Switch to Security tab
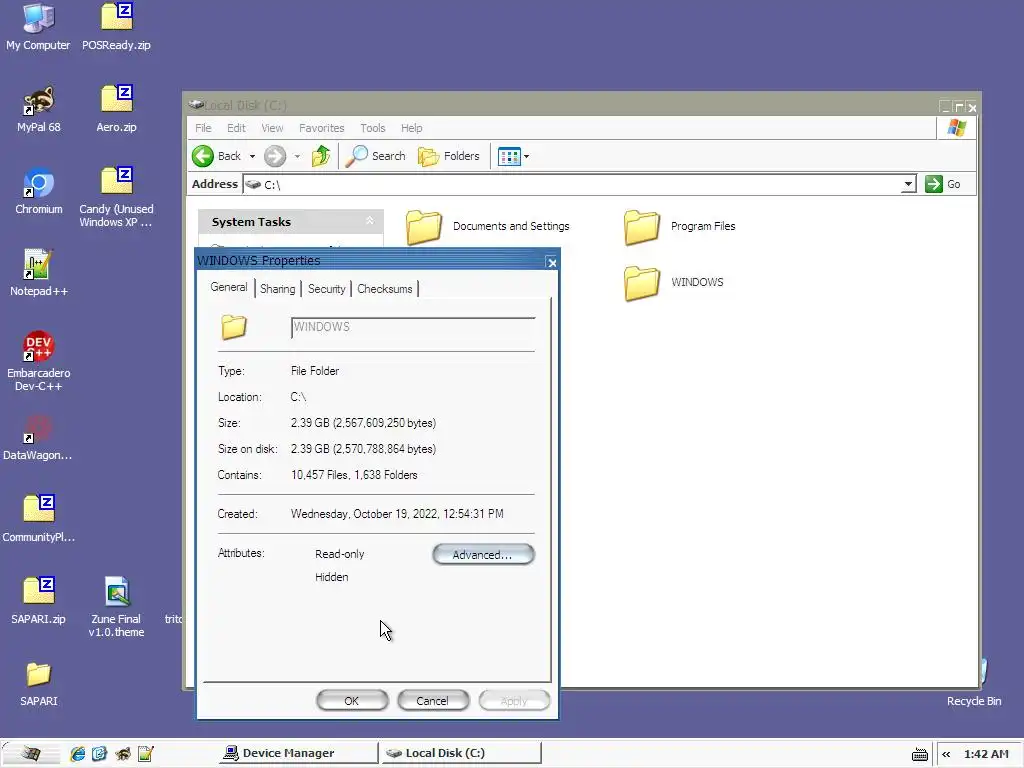Viewport: 1024px width, 768px height. (327, 289)
